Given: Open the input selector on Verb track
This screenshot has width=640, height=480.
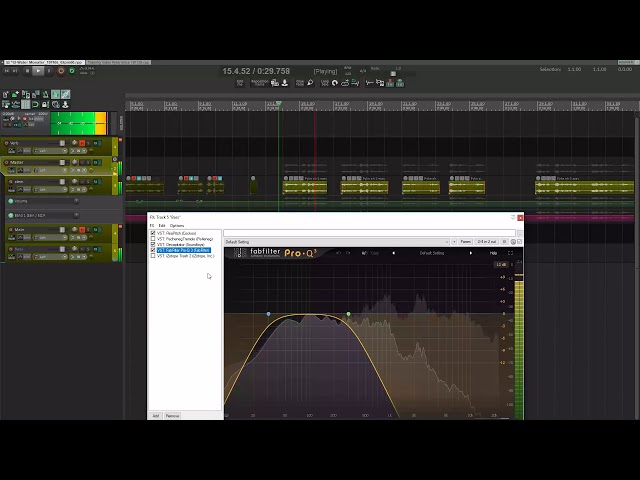Looking at the screenshot, I should point(50,151).
